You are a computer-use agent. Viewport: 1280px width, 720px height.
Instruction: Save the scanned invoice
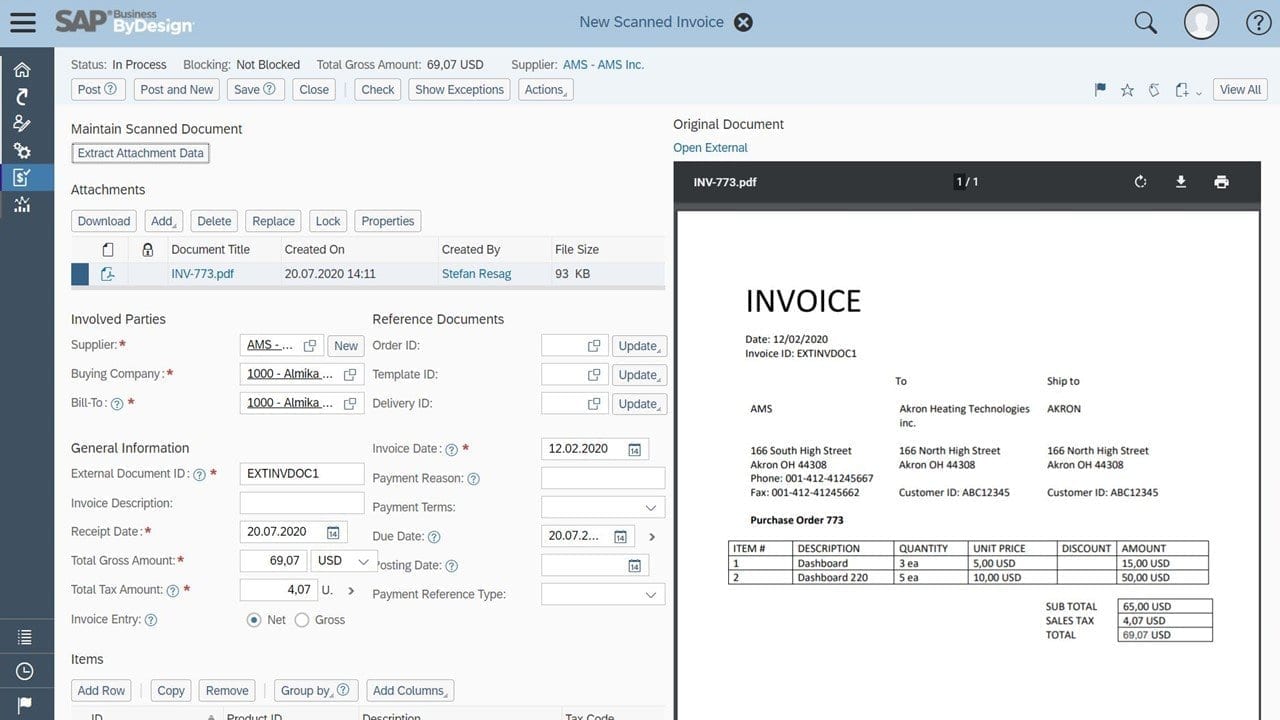coord(254,89)
